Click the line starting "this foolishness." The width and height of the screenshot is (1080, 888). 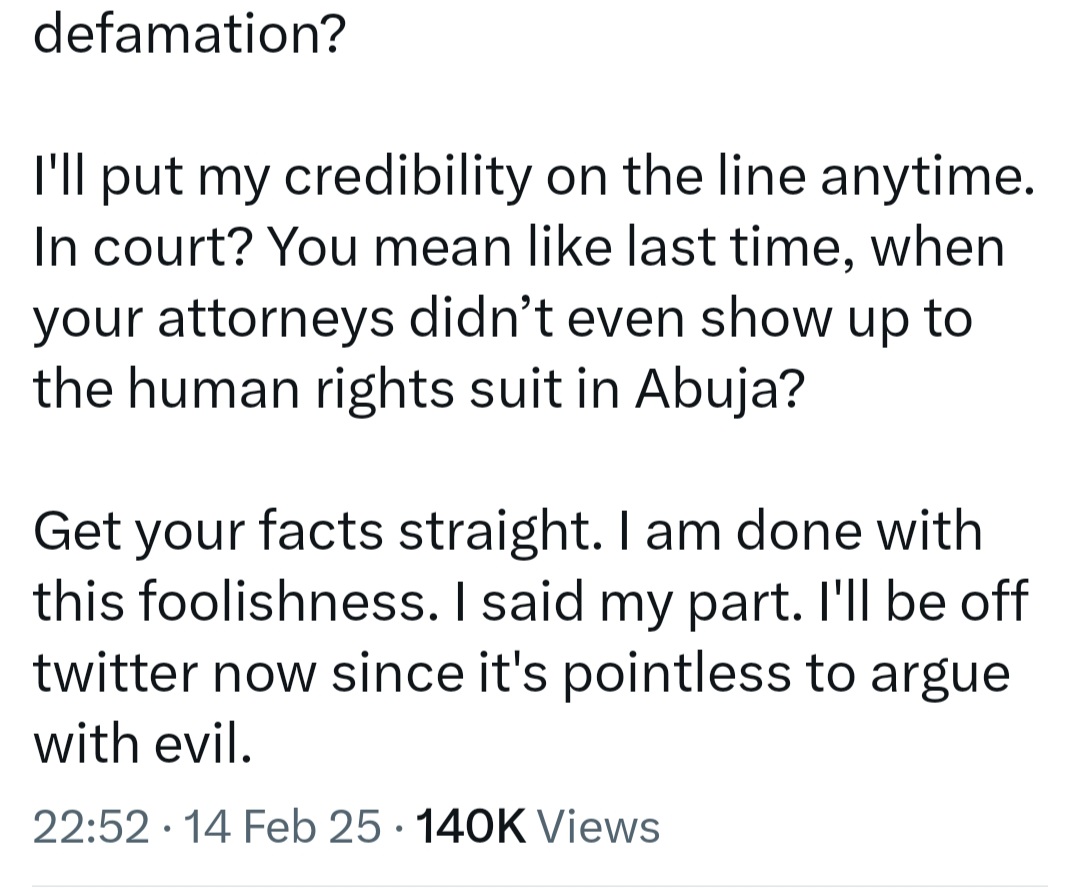(x=531, y=599)
